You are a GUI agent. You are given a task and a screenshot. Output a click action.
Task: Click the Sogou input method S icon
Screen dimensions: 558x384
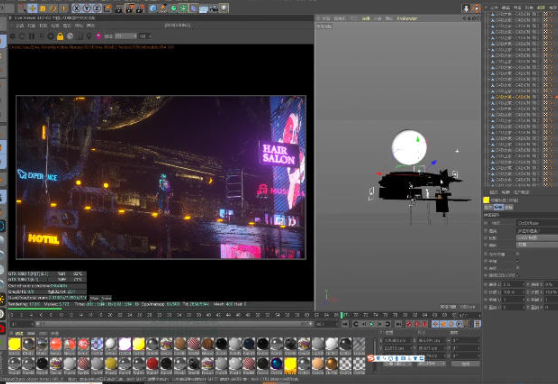pyautogui.click(x=372, y=358)
